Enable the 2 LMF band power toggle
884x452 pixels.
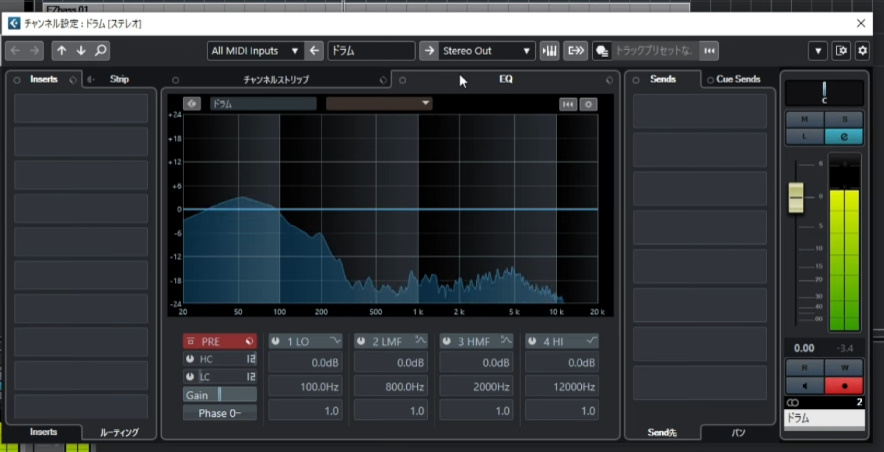click(x=361, y=341)
